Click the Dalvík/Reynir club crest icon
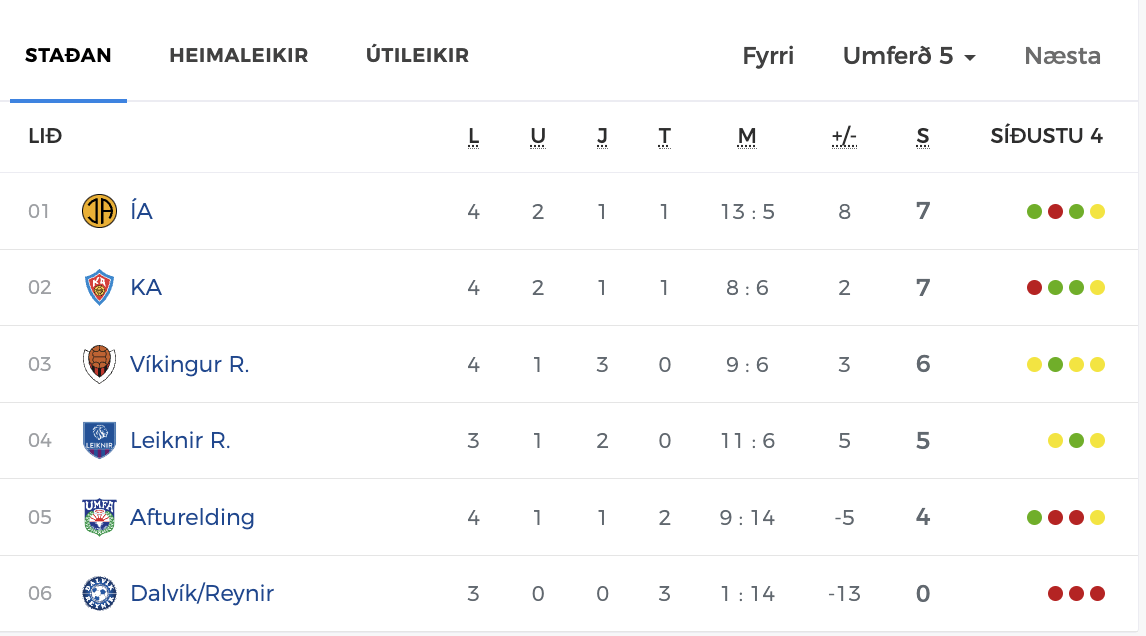Viewport: 1146px width, 636px height. point(99,594)
